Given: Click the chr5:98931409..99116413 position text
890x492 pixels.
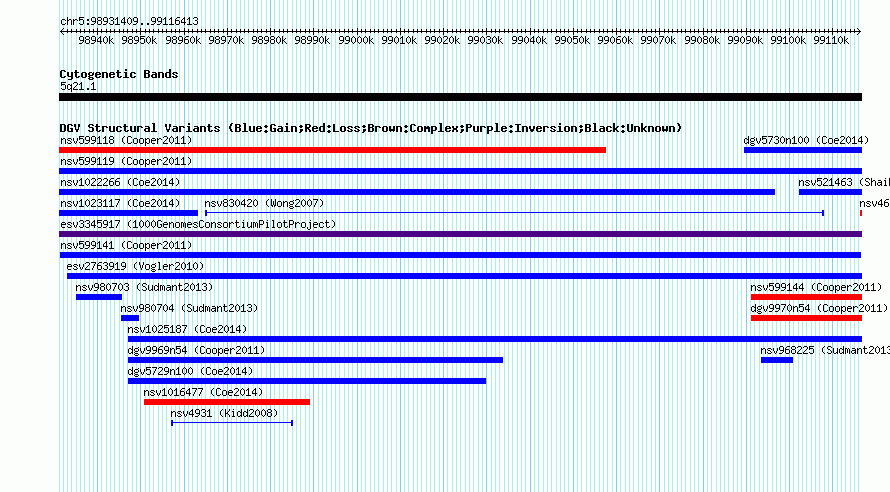Looking at the screenshot, I should point(129,21).
